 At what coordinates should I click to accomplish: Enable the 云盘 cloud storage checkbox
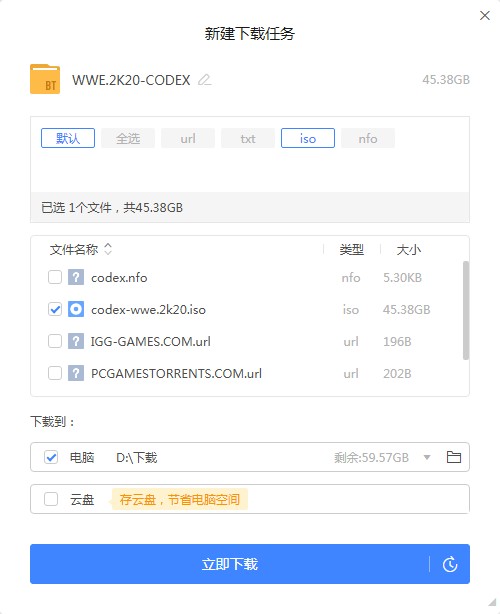pos(51,499)
